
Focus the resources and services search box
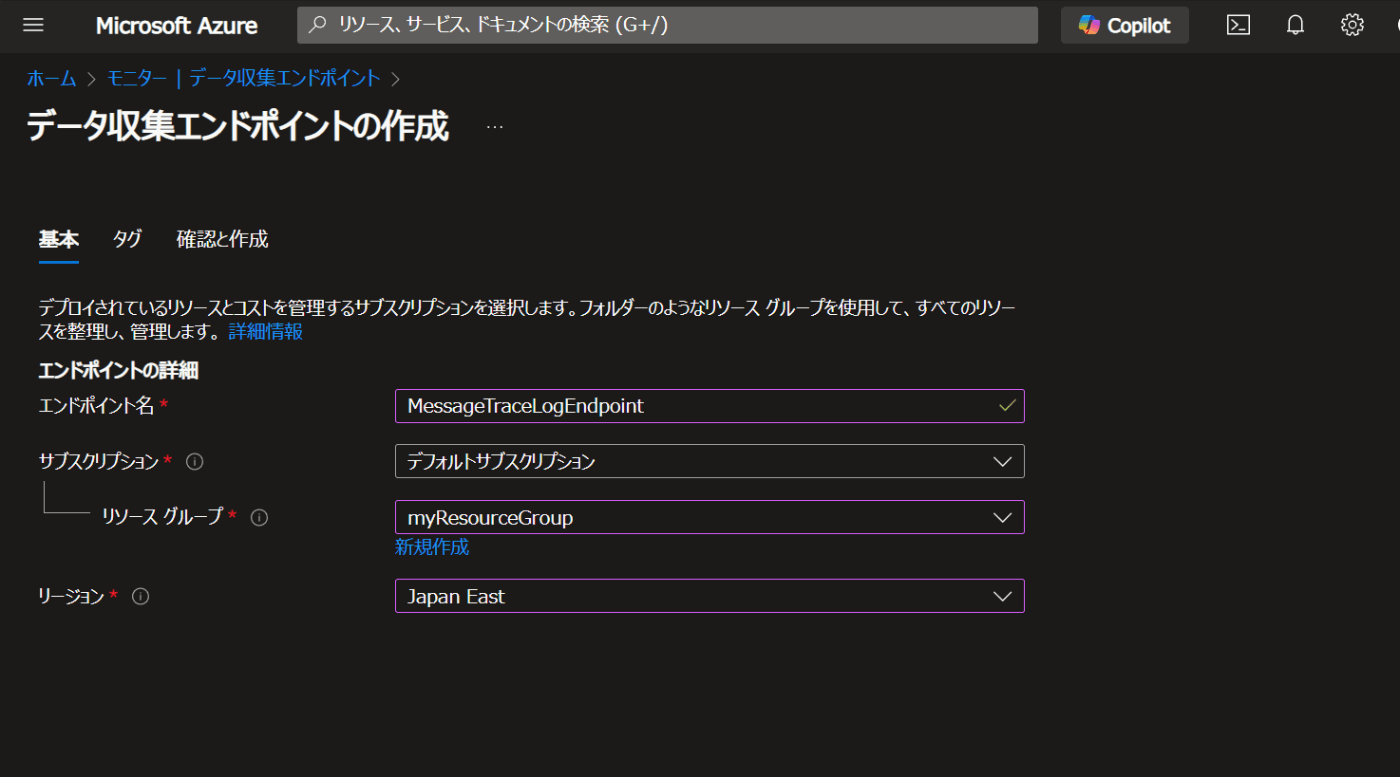click(x=667, y=25)
